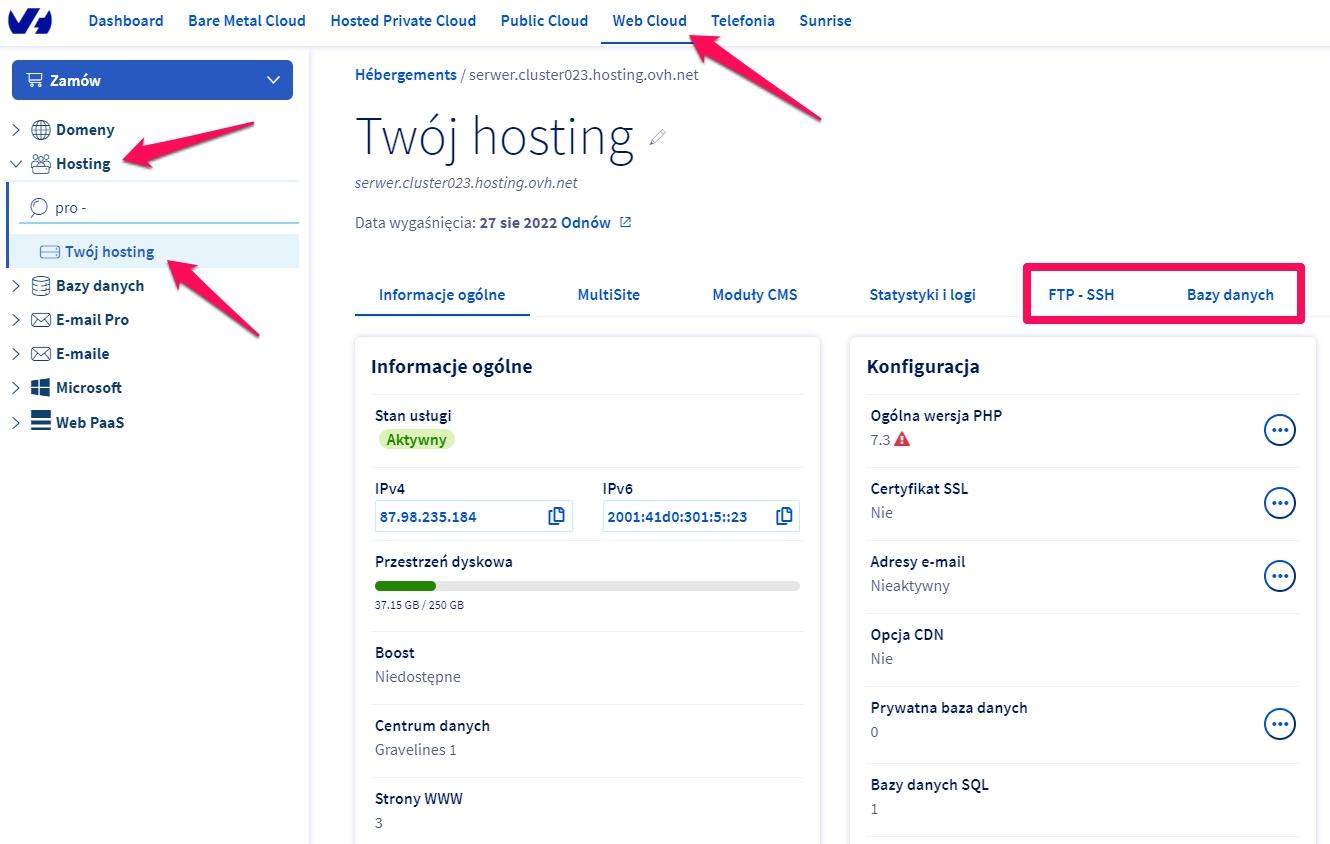The image size is (1330, 844).
Task: Click the Przestrzeń dyskowa usage bar
Action: pyautogui.click(x=587, y=586)
